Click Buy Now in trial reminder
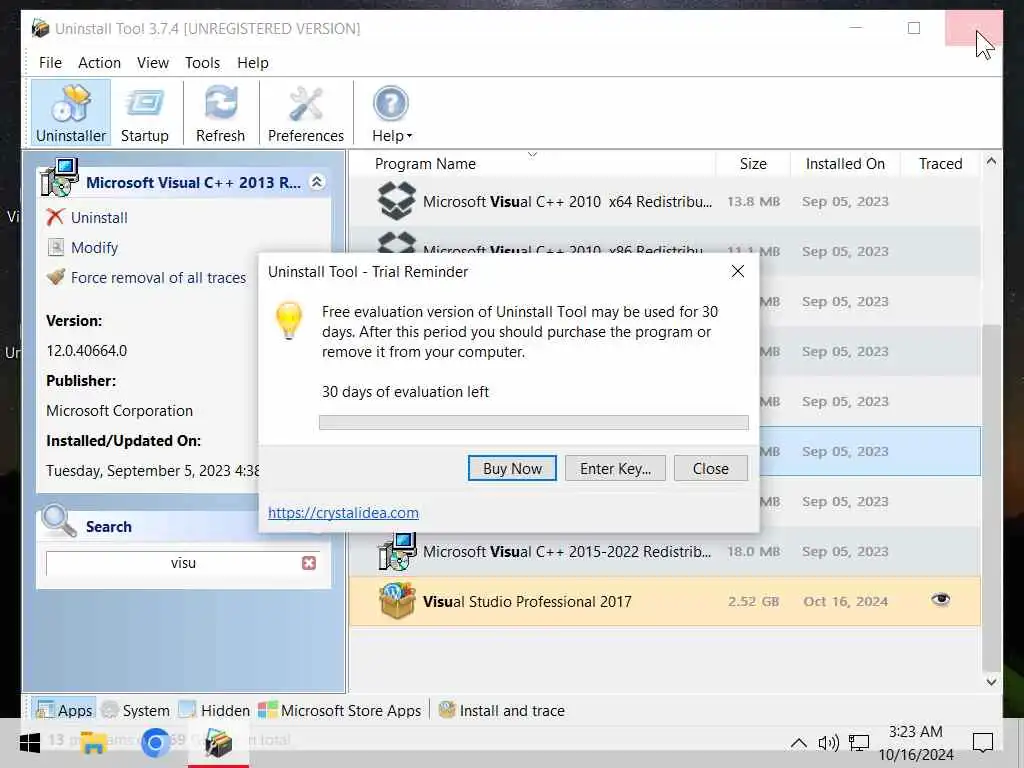 [x=512, y=468]
